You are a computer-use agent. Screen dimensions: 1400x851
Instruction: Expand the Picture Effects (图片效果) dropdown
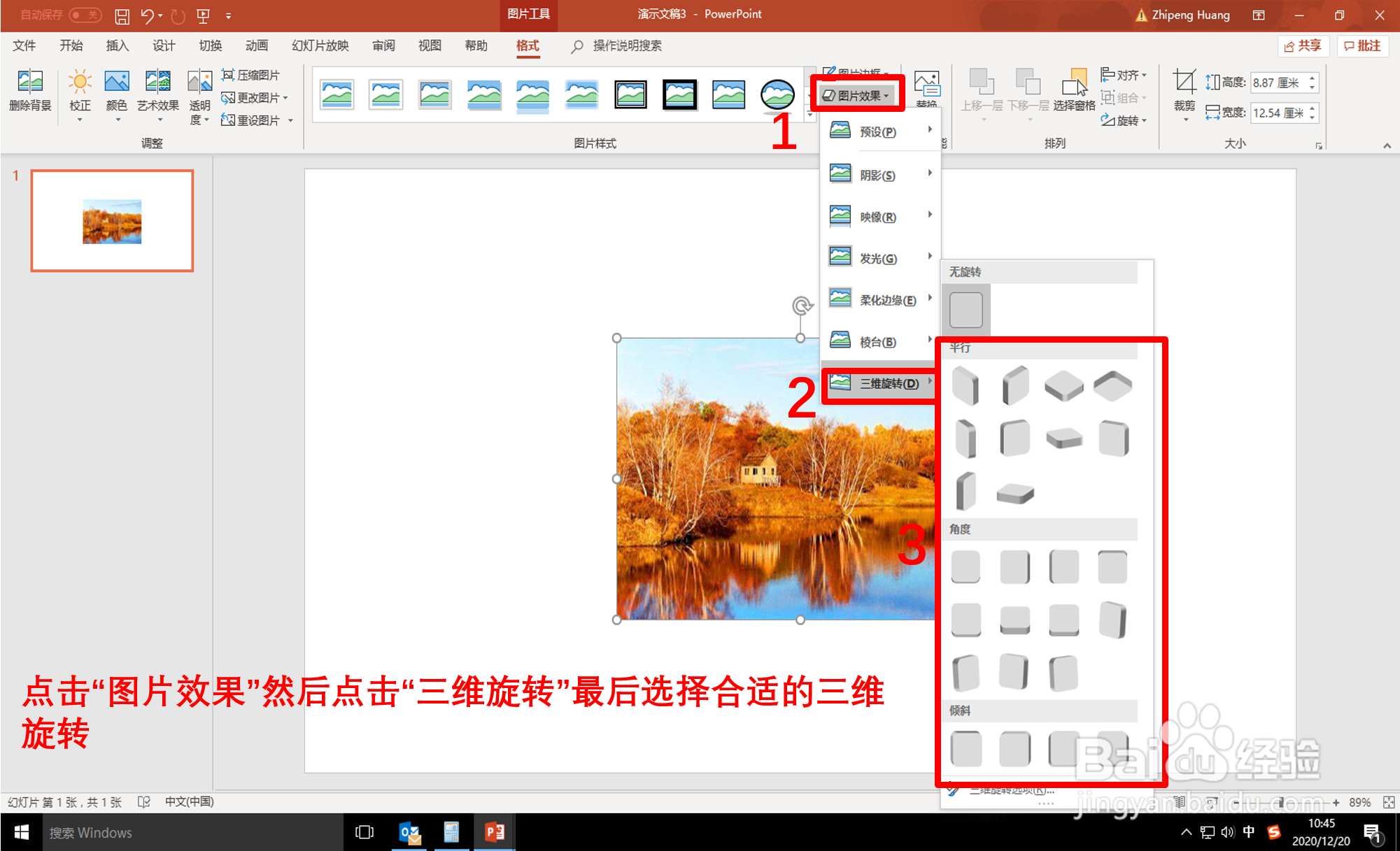pos(858,96)
